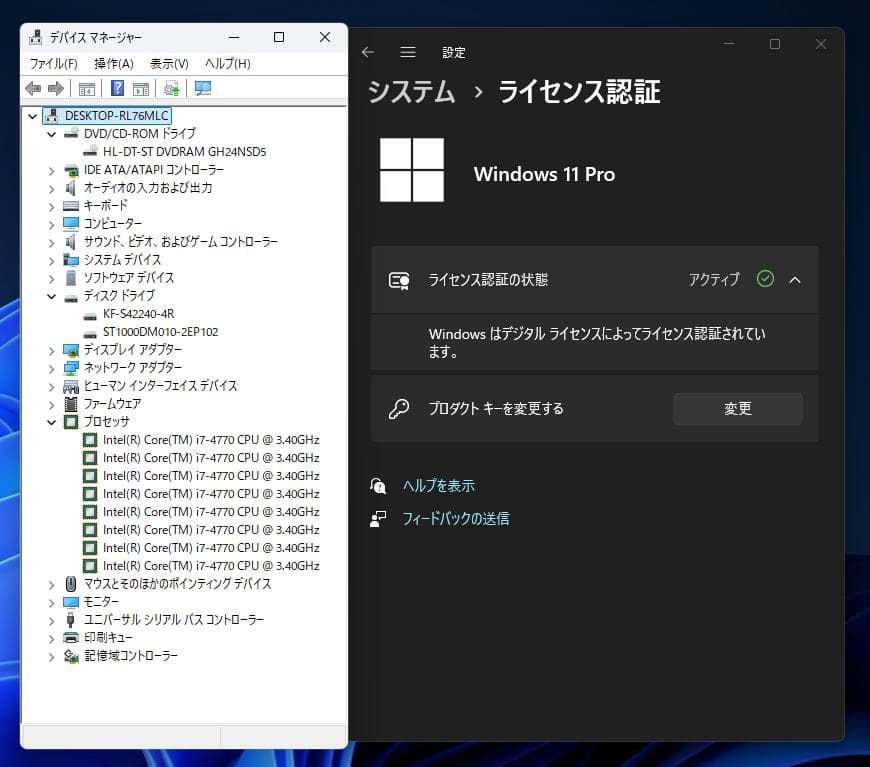Screen dimensions: 870x767
Task: Click the product key icon in Settings
Action: [398, 408]
